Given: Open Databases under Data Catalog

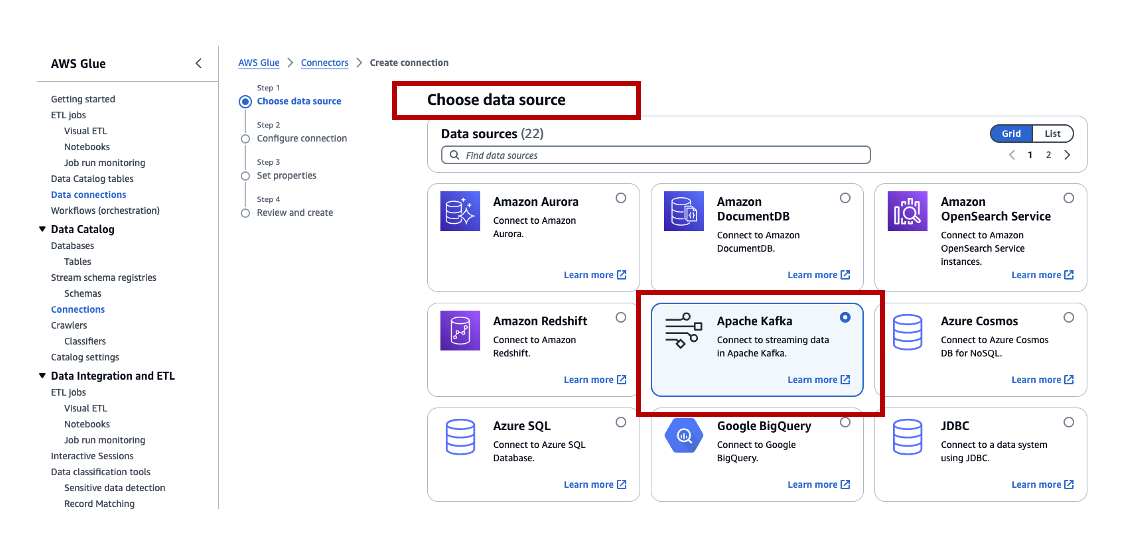Looking at the screenshot, I should point(72,245).
